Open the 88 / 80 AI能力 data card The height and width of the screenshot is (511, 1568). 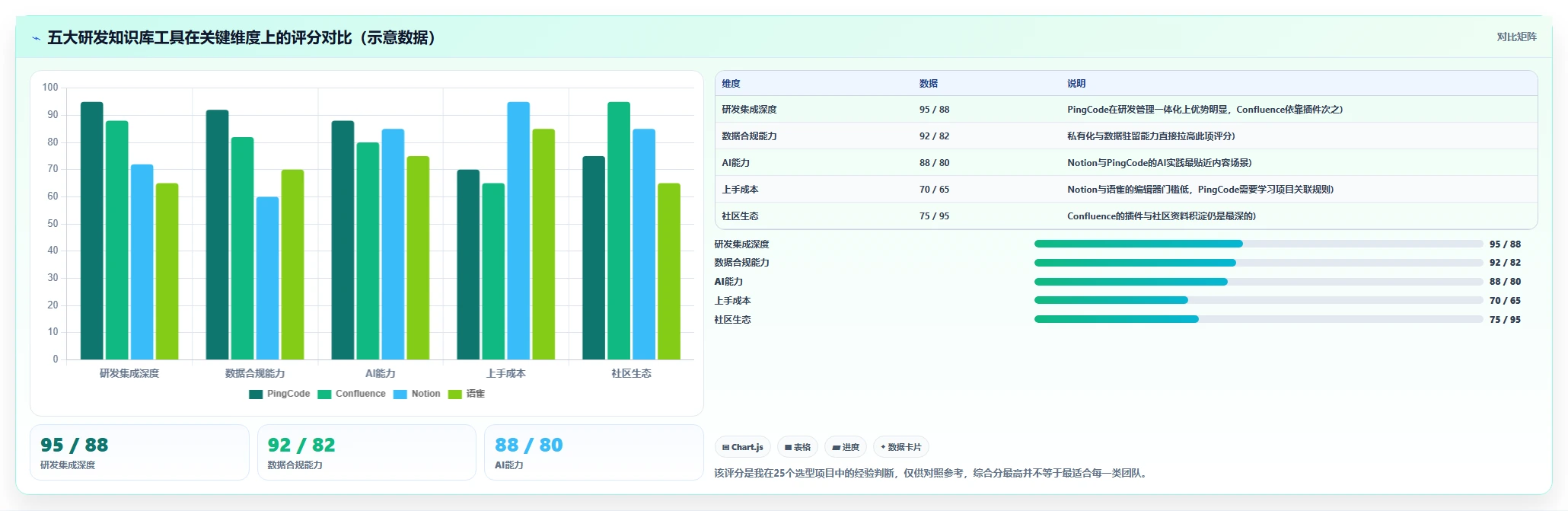594,452
